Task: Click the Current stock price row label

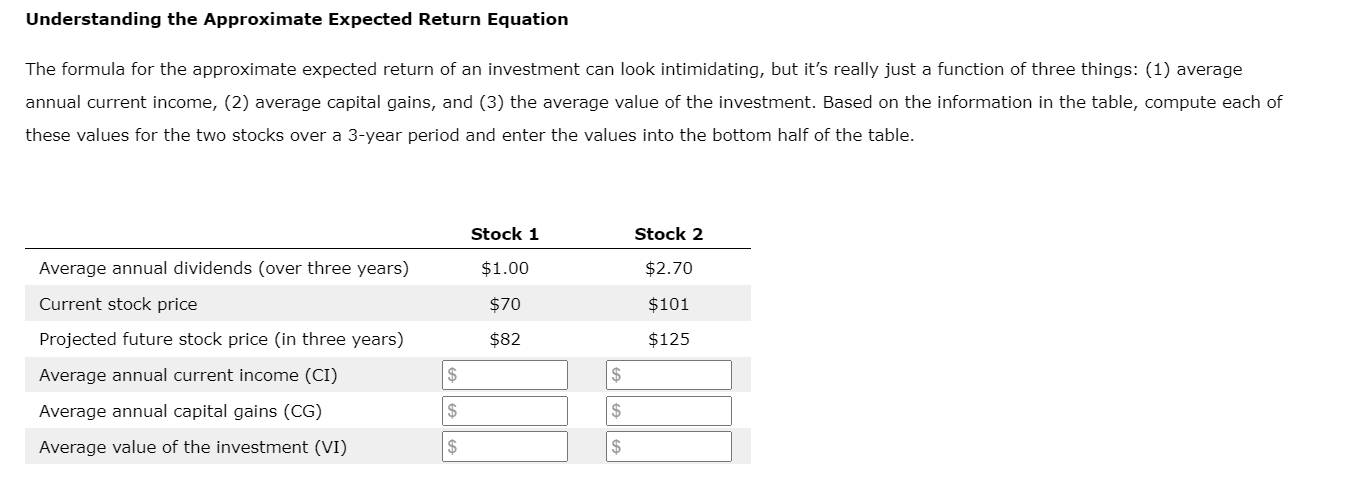Action: coord(118,304)
